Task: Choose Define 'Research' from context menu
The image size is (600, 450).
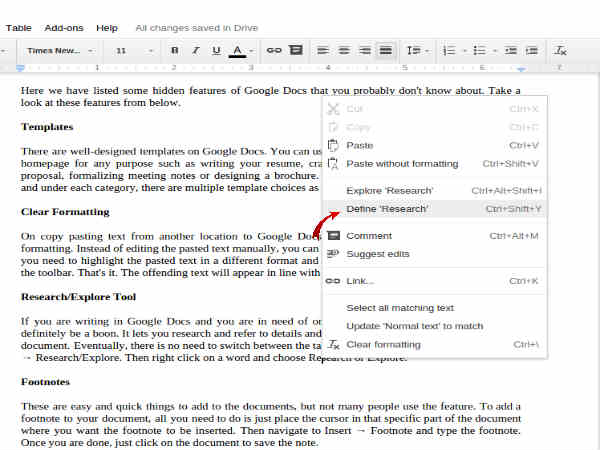Action: 387,208
